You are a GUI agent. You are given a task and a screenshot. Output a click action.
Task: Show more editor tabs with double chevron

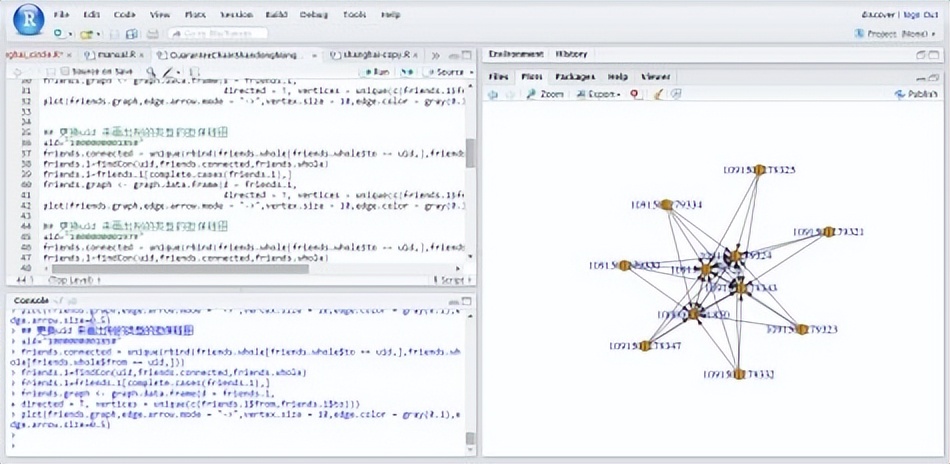pos(435,55)
